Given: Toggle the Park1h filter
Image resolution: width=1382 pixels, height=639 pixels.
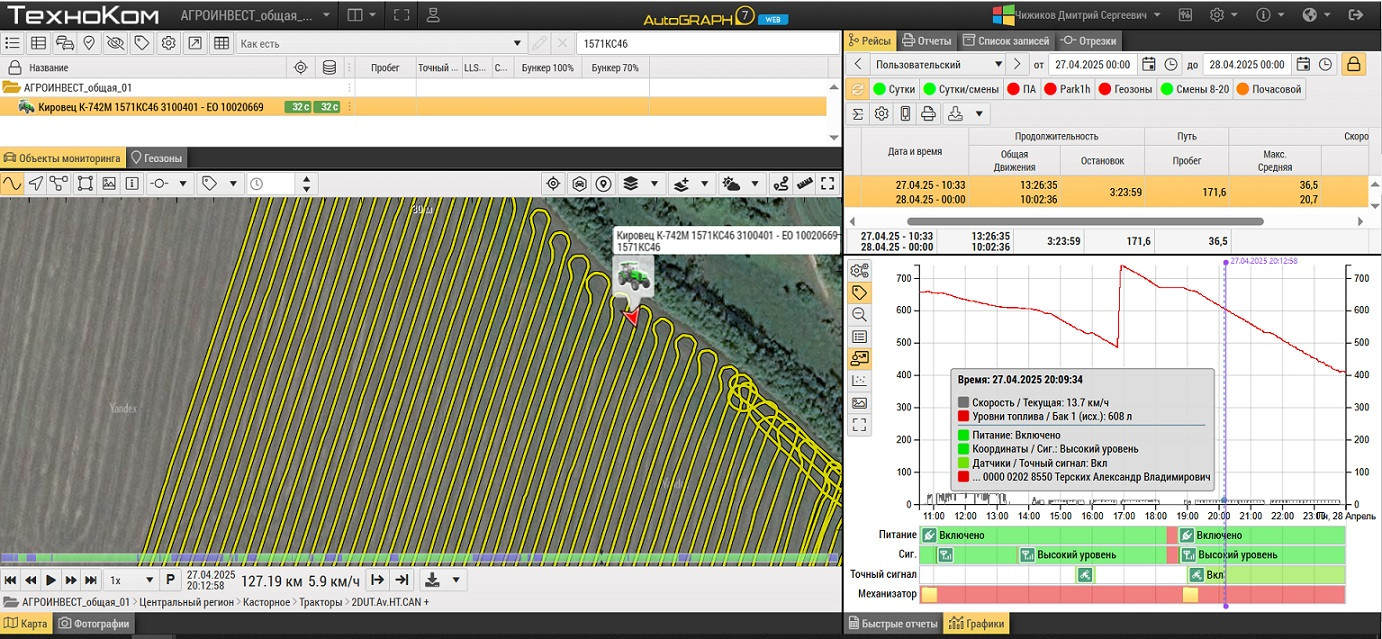Looking at the screenshot, I should click(1067, 89).
